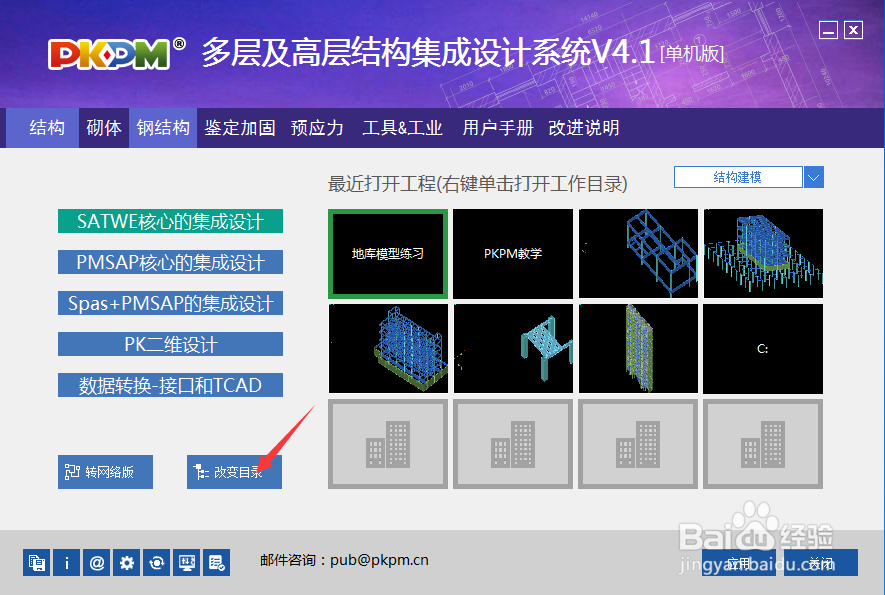Select the PKPM教学 project thumbnail
Image resolution: width=885 pixels, height=595 pixels.
[513, 253]
